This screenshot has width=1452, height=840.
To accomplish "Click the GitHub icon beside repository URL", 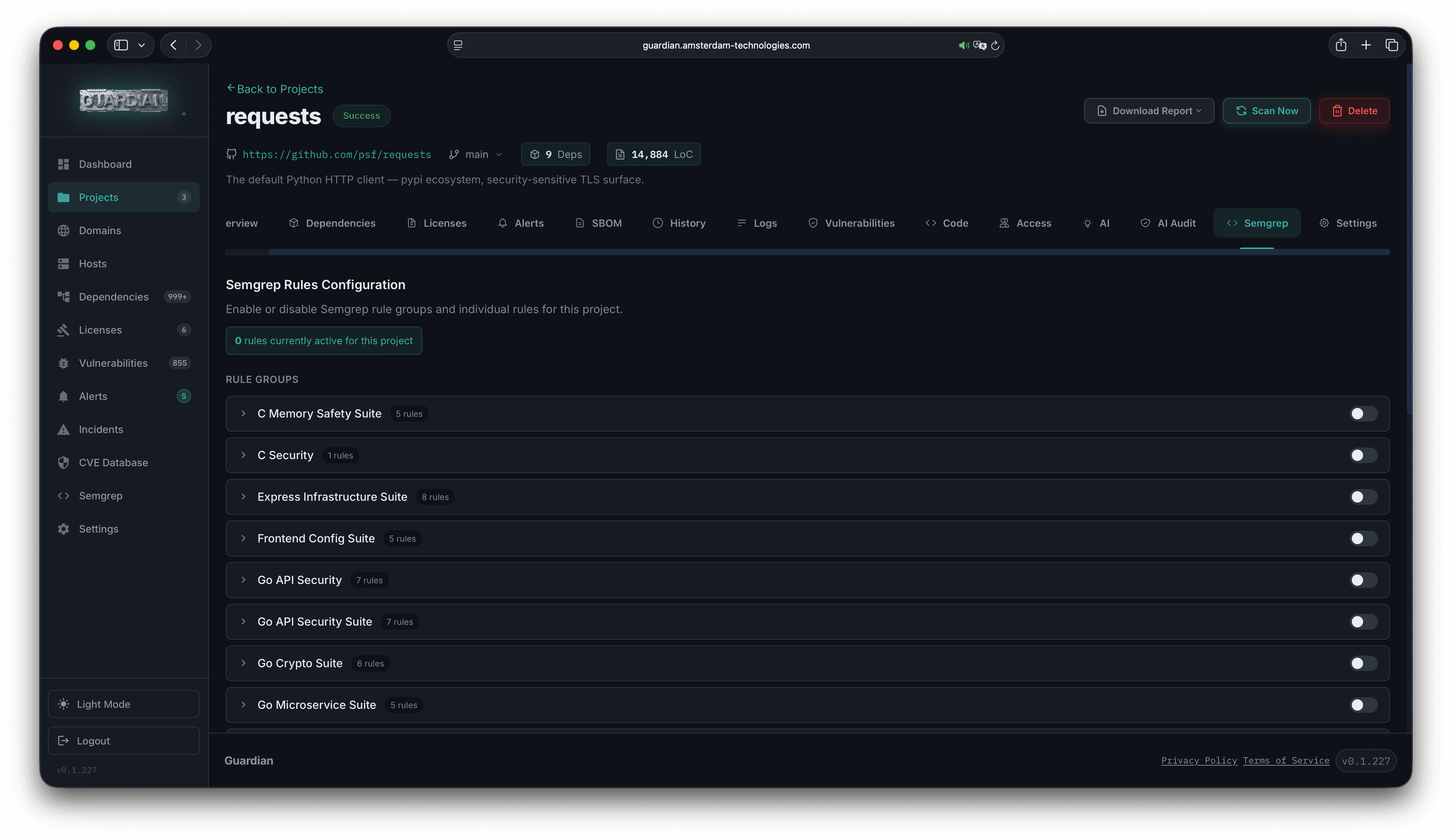I will (x=232, y=154).
